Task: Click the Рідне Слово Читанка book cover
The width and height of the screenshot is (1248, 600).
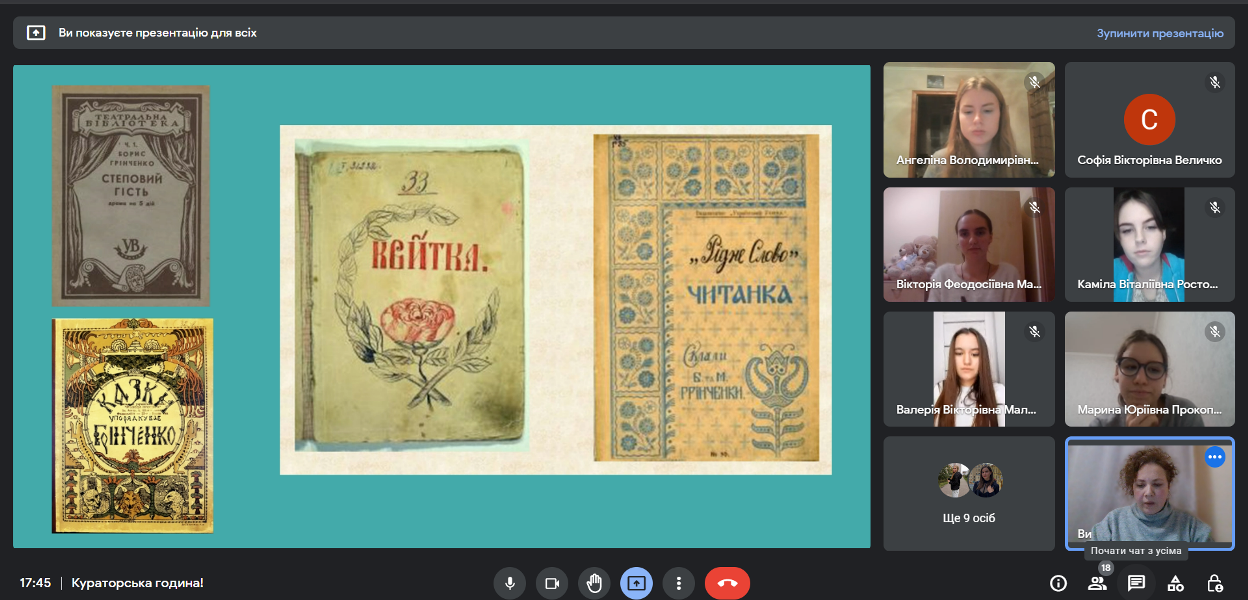Action: coord(713,298)
